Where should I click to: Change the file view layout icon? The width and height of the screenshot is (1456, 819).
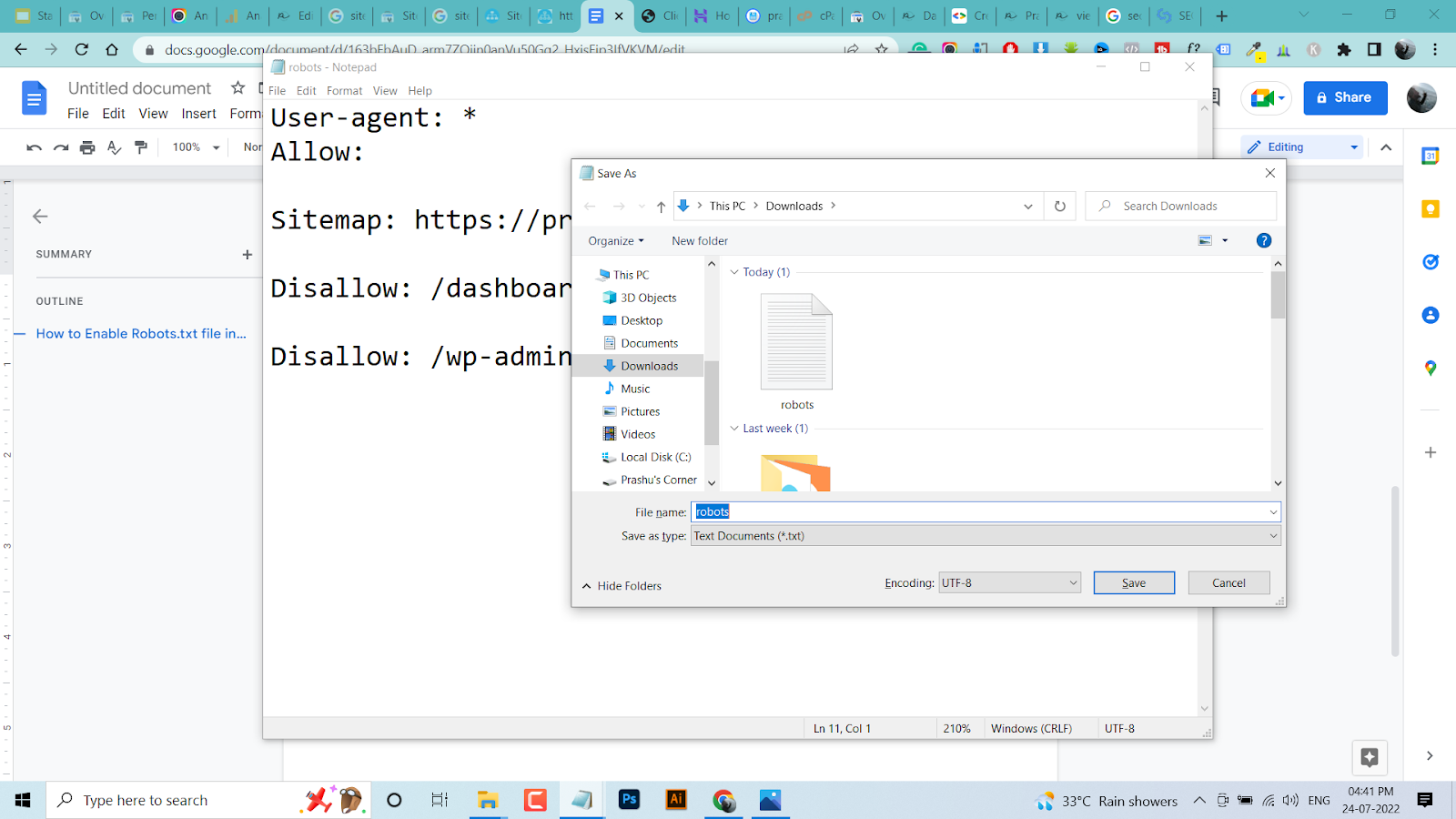[x=1206, y=240]
